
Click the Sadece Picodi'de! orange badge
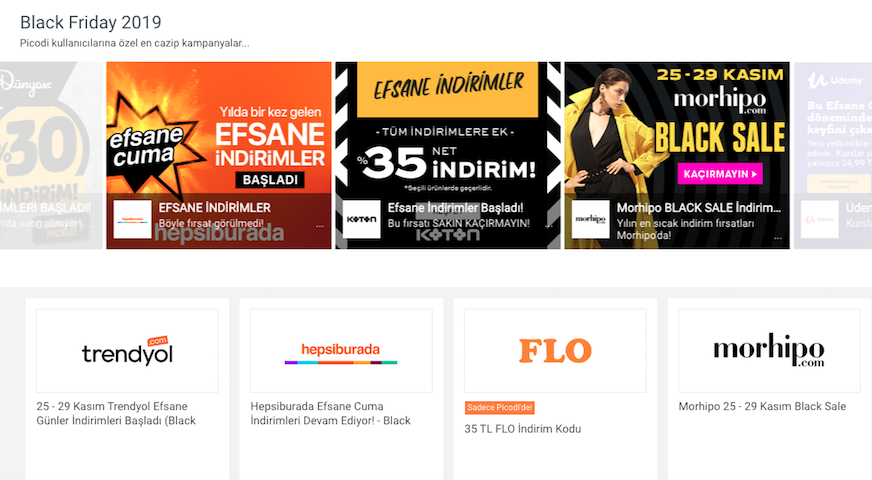499,408
